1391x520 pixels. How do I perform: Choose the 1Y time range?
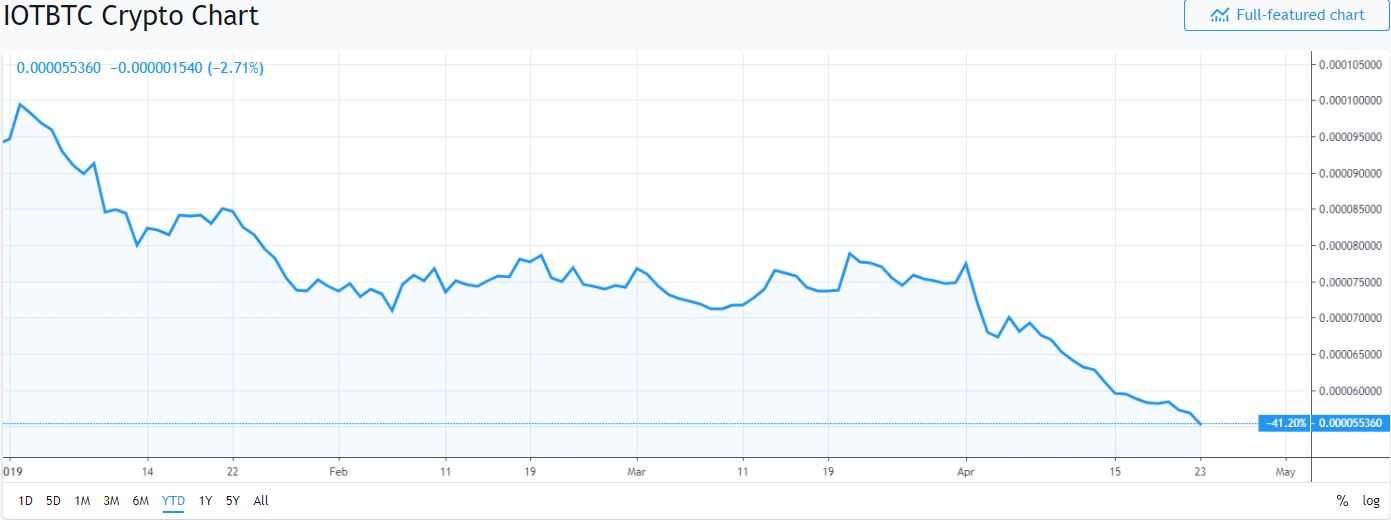click(x=205, y=501)
